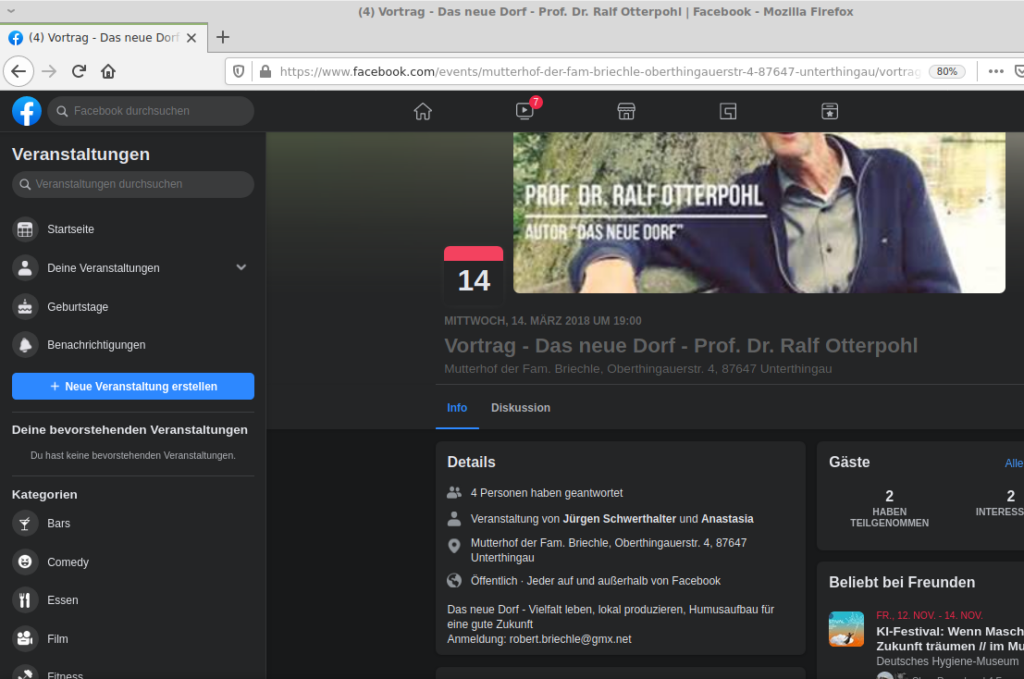Open the Facebook logo home link
The height and width of the screenshot is (679, 1024).
[x=27, y=111]
